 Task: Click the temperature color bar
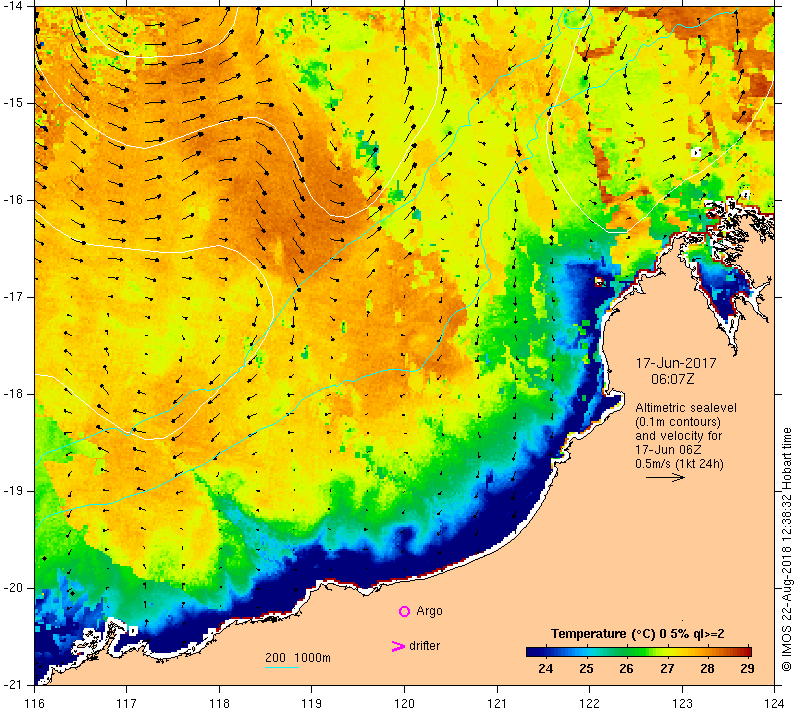click(639, 651)
